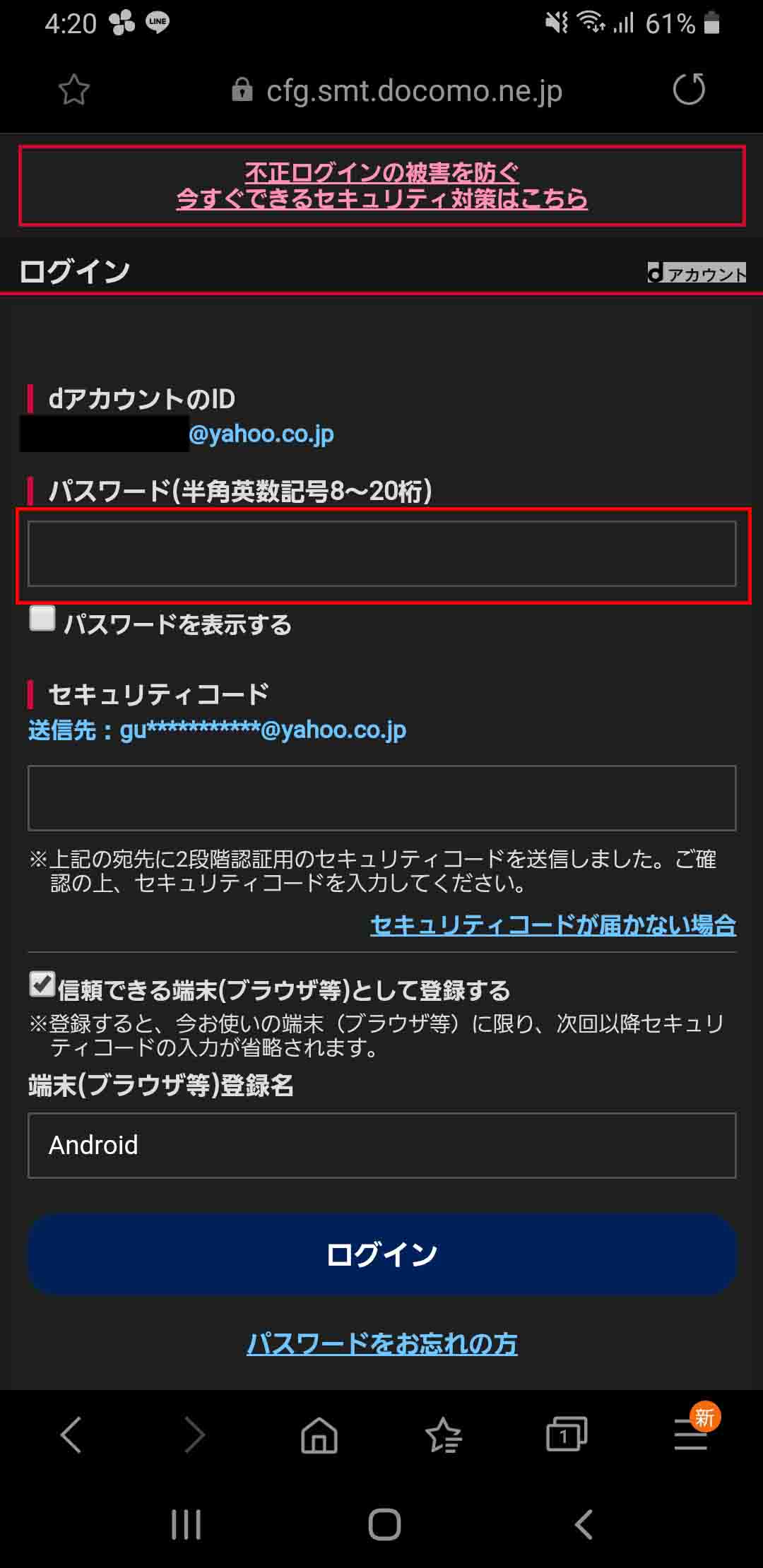Tap the blue ログイン button
763x1568 pixels.
(x=382, y=1254)
